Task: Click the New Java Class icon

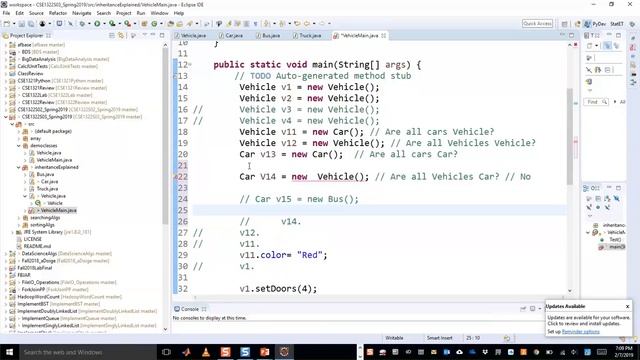Action: (154, 24)
